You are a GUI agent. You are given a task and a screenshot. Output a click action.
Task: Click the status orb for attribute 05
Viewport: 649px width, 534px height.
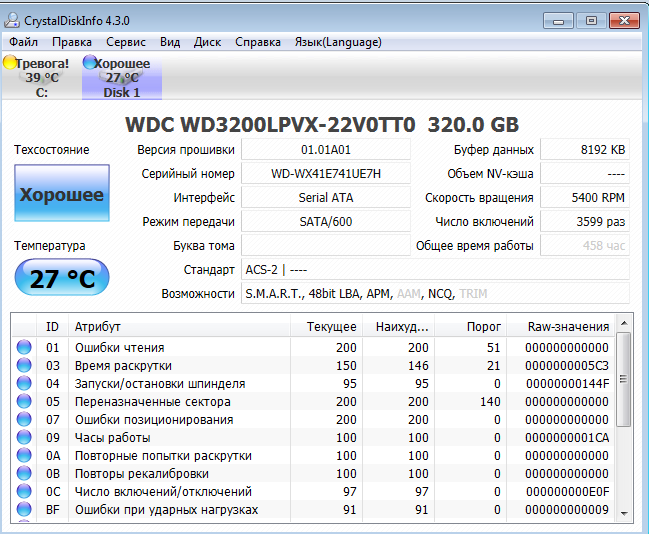[x=24, y=401]
